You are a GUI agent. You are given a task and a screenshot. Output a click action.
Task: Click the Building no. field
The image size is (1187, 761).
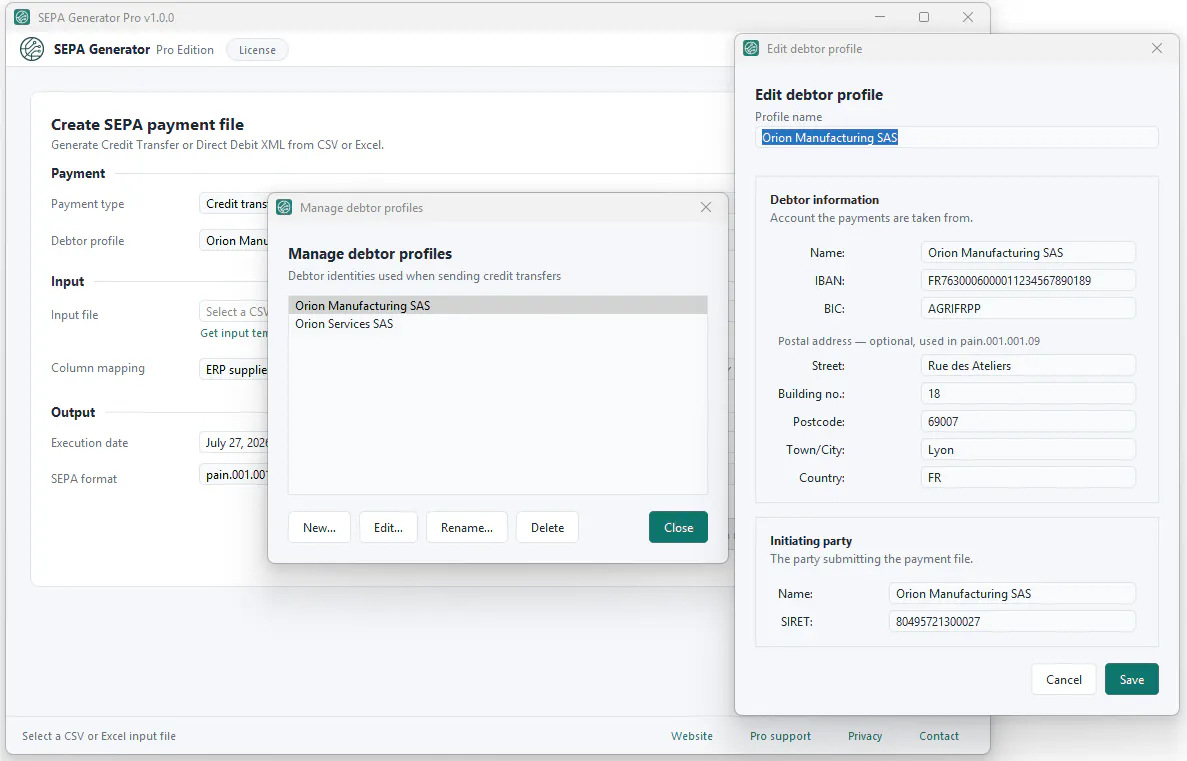[1028, 394]
